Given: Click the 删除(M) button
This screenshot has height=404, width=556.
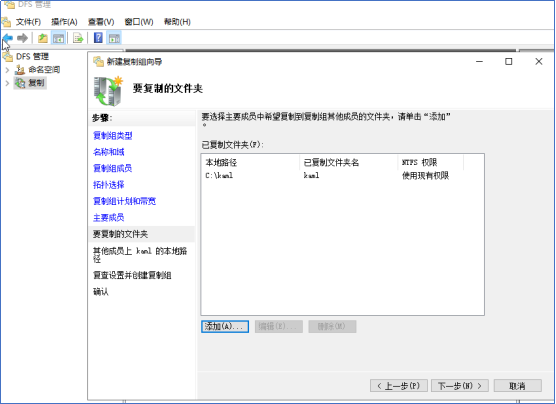Looking at the screenshot, I should pyautogui.click(x=332, y=326).
